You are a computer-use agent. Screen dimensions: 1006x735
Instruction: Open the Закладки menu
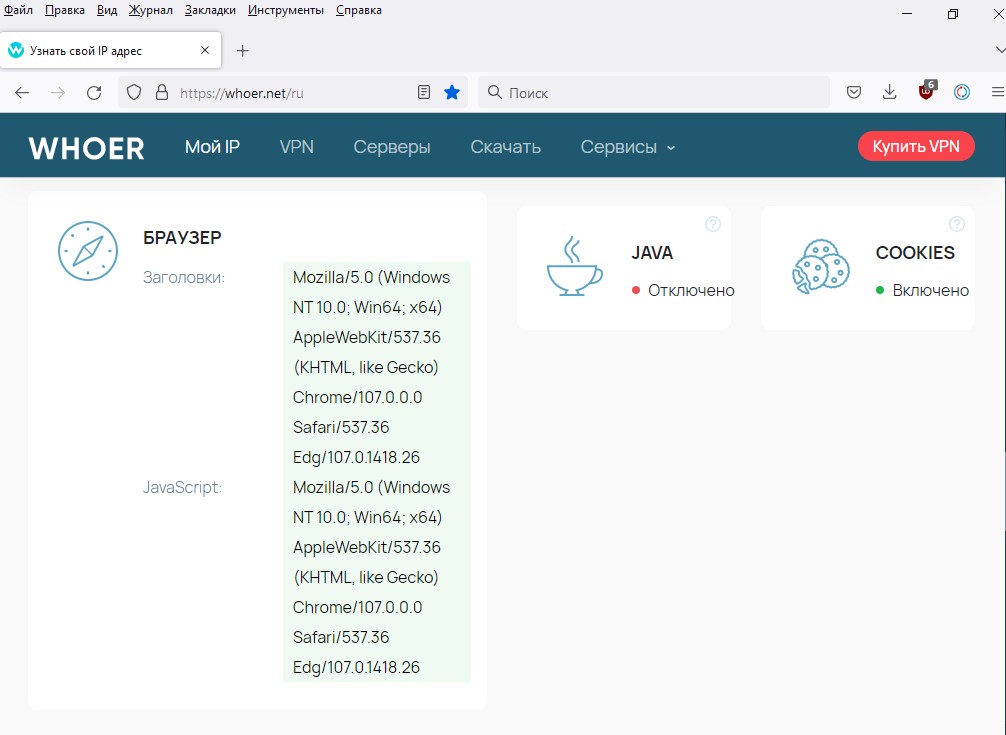(210, 10)
